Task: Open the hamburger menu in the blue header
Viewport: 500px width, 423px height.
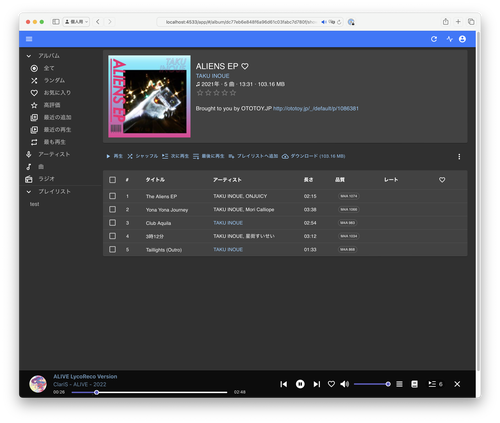Action: pos(29,39)
